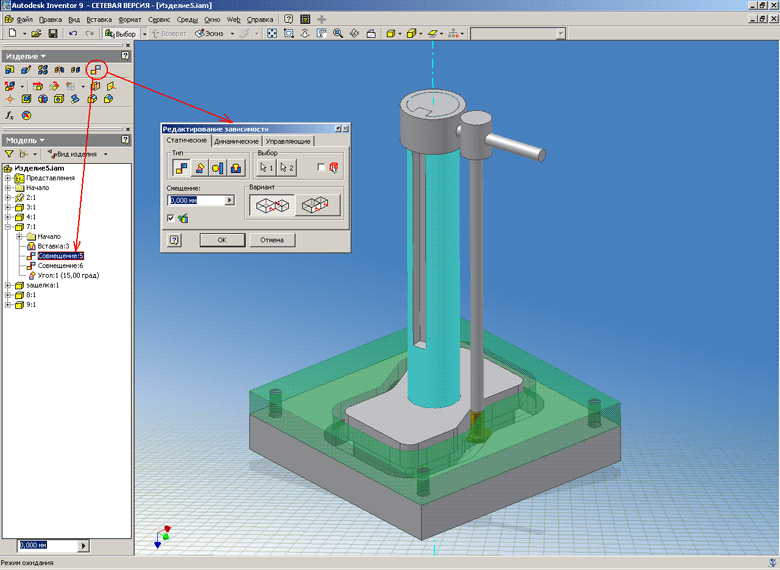Select Вставка:3 in the model tree
Image resolution: width=780 pixels, height=570 pixels.
point(53,246)
